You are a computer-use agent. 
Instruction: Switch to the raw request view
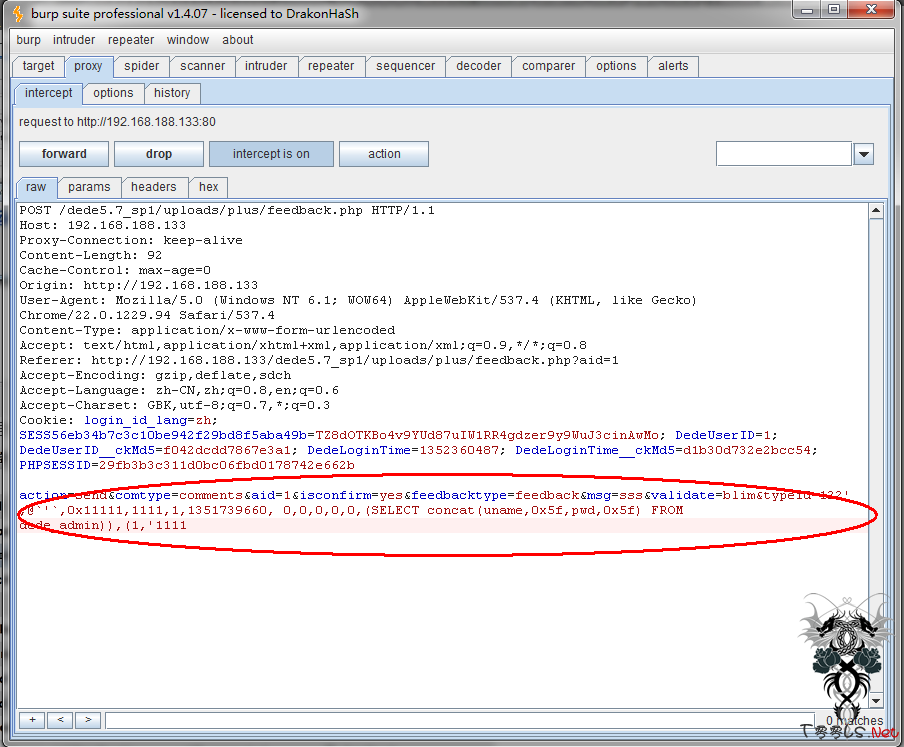36,187
